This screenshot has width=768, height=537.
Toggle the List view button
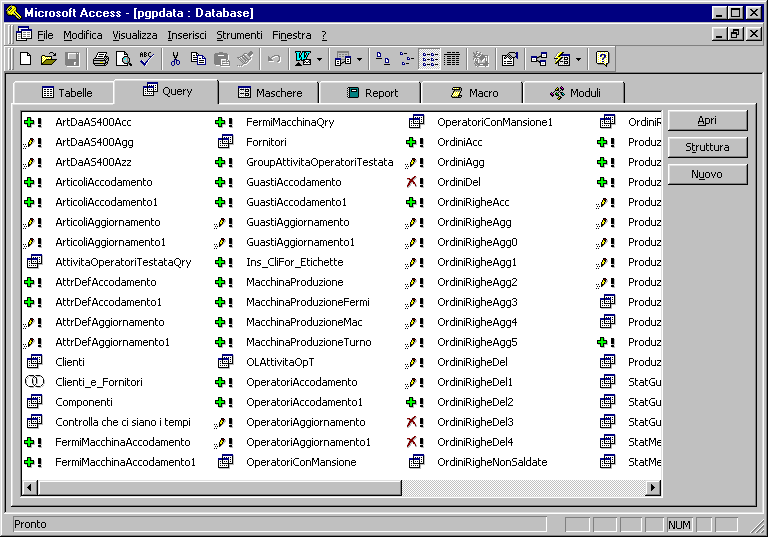point(430,59)
